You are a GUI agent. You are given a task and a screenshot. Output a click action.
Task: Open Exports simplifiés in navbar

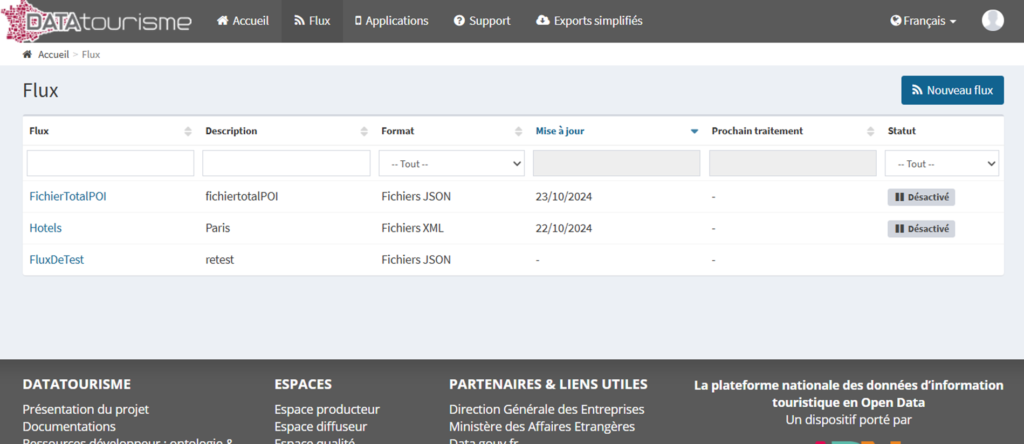tap(589, 21)
